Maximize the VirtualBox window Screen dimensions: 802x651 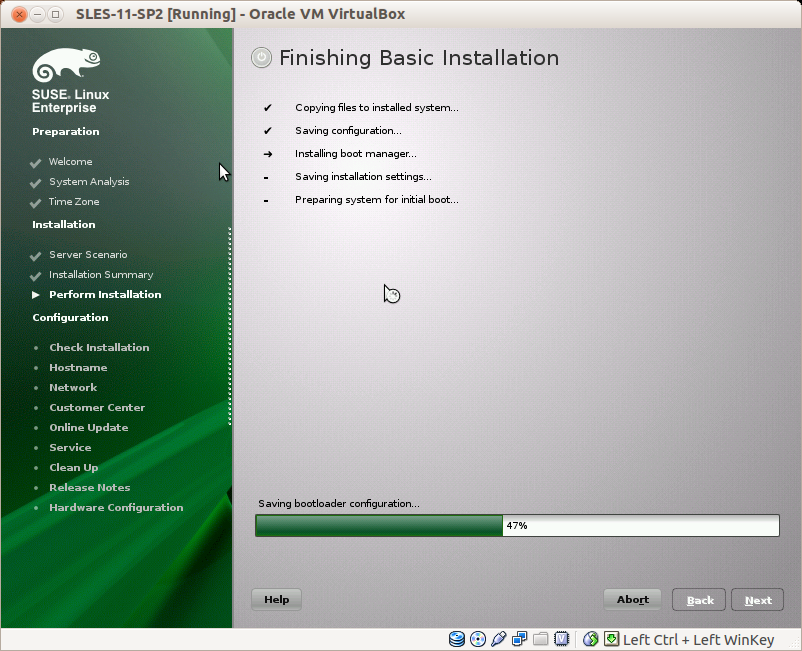click(55, 14)
